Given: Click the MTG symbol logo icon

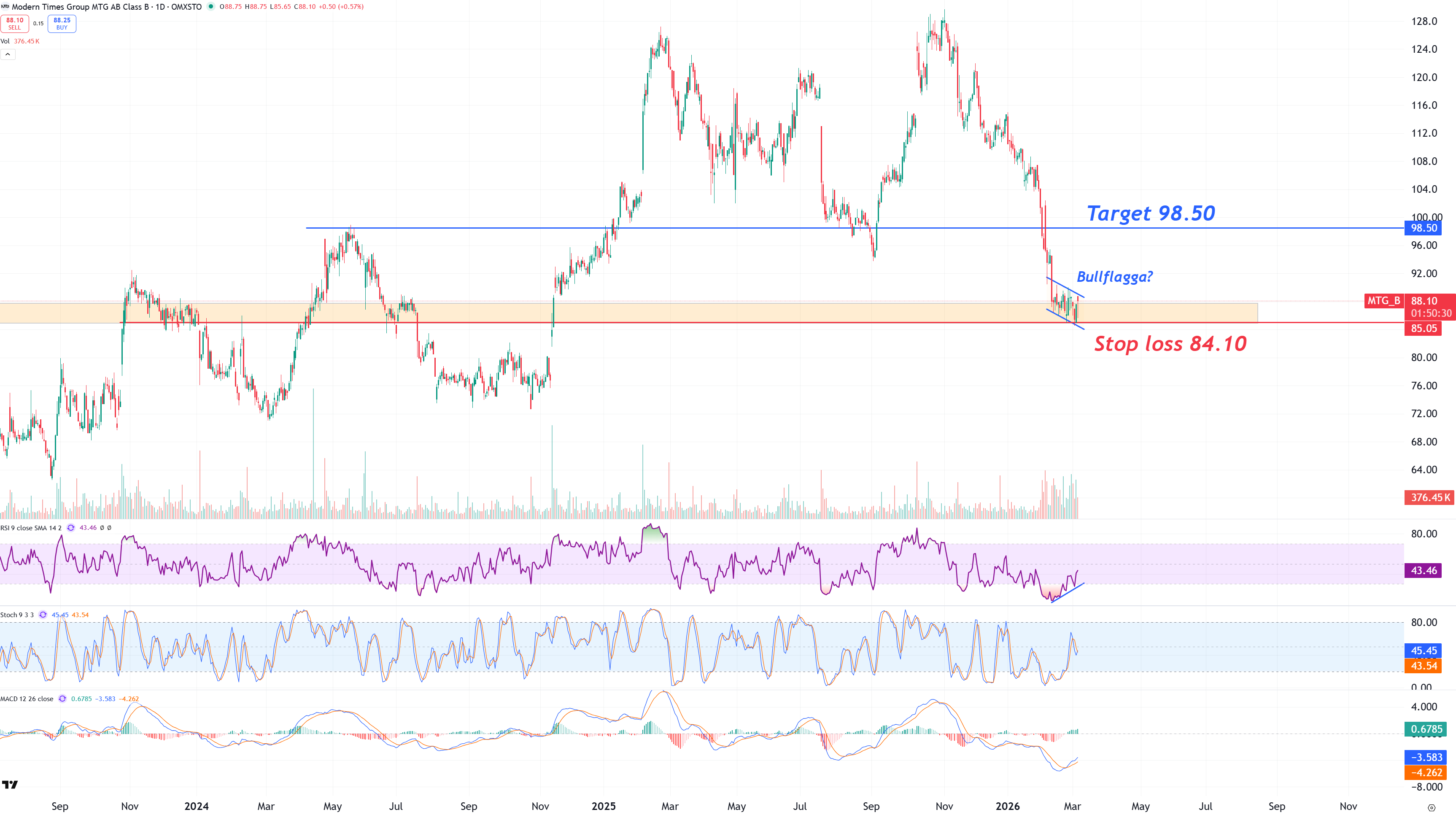Looking at the screenshot, I should pyautogui.click(x=5, y=7).
